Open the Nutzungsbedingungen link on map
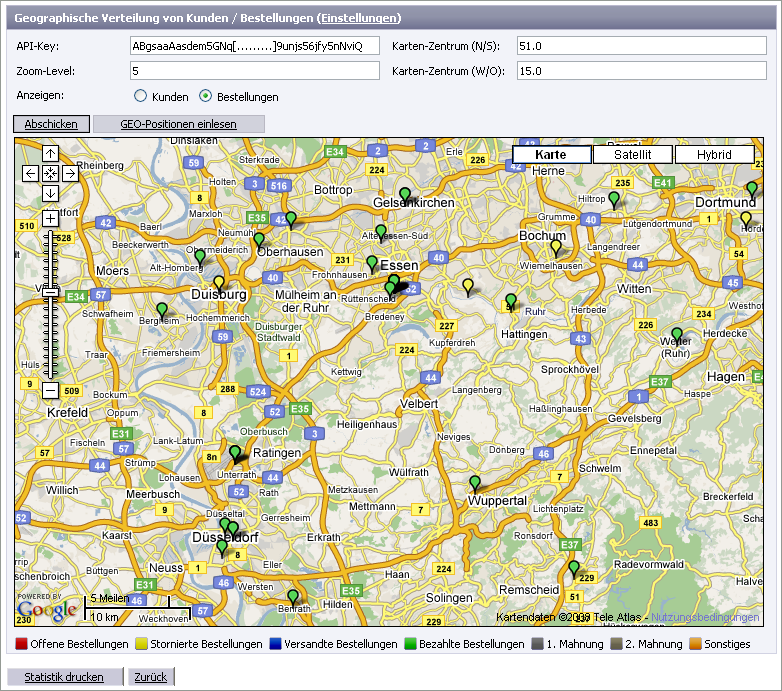The height and width of the screenshot is (691, 782). (705, 617)
